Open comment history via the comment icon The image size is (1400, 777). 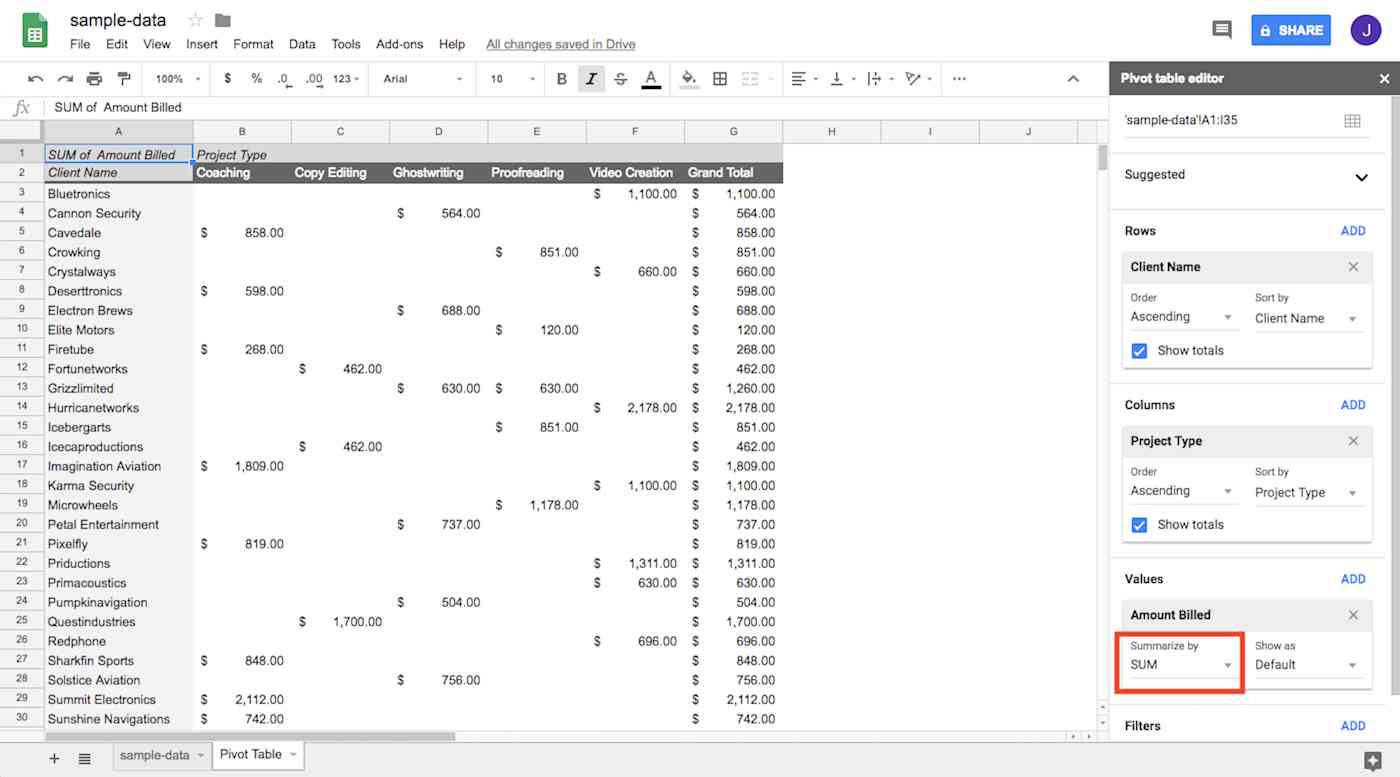[1221, 30]
